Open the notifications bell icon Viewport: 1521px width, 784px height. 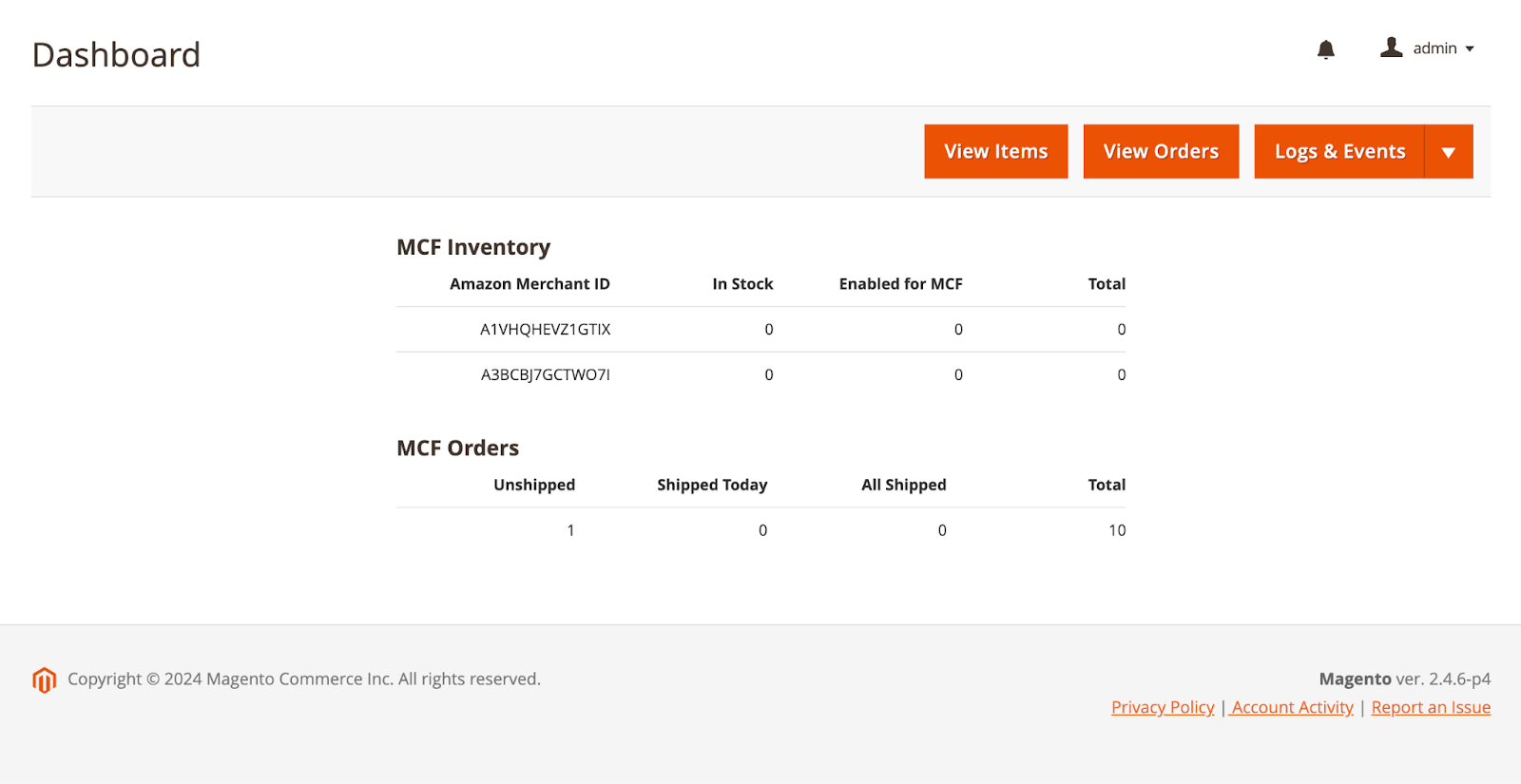click(1325, 49)
